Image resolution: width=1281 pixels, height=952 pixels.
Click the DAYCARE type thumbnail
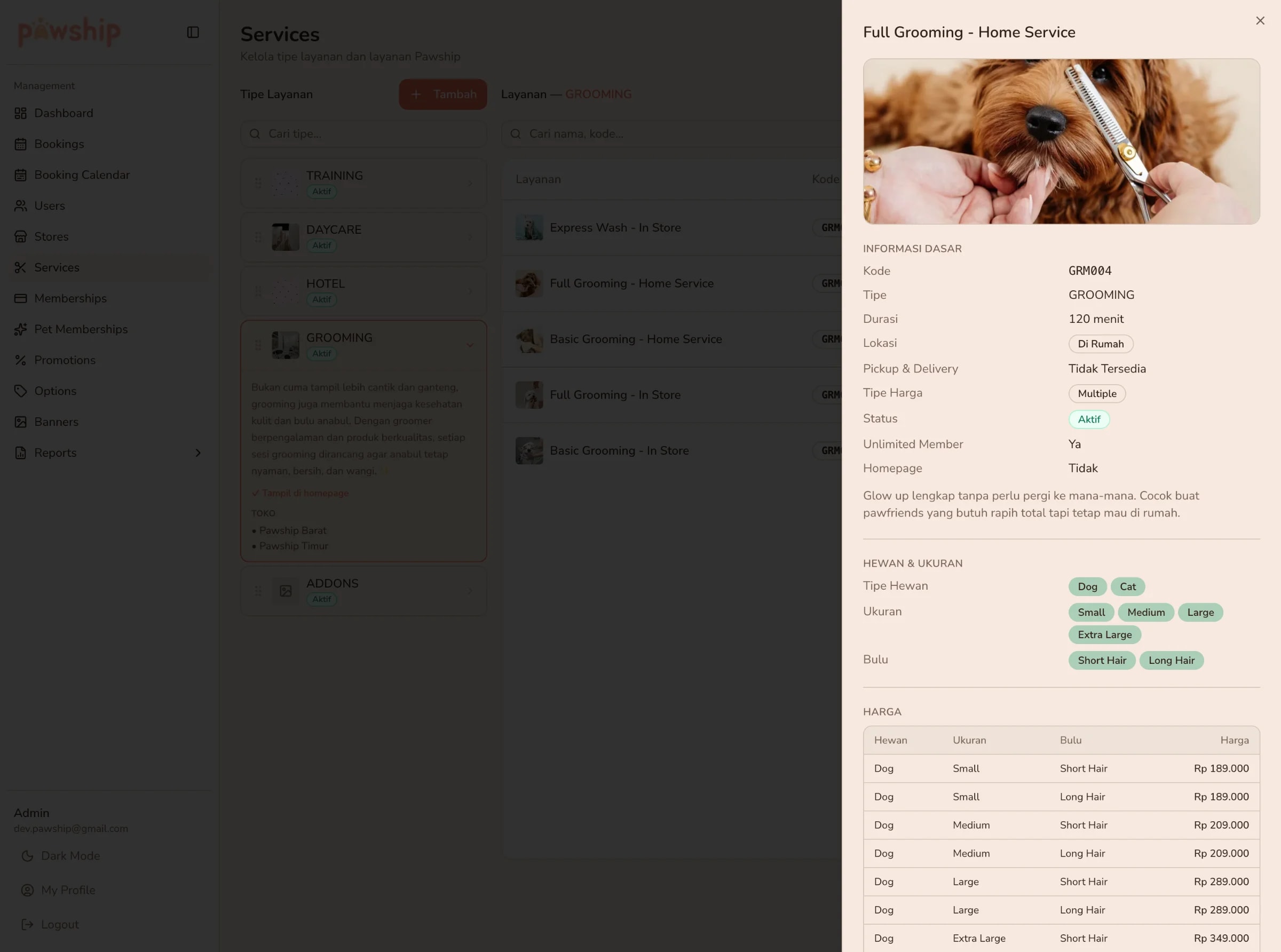click(x=285, y=237)
